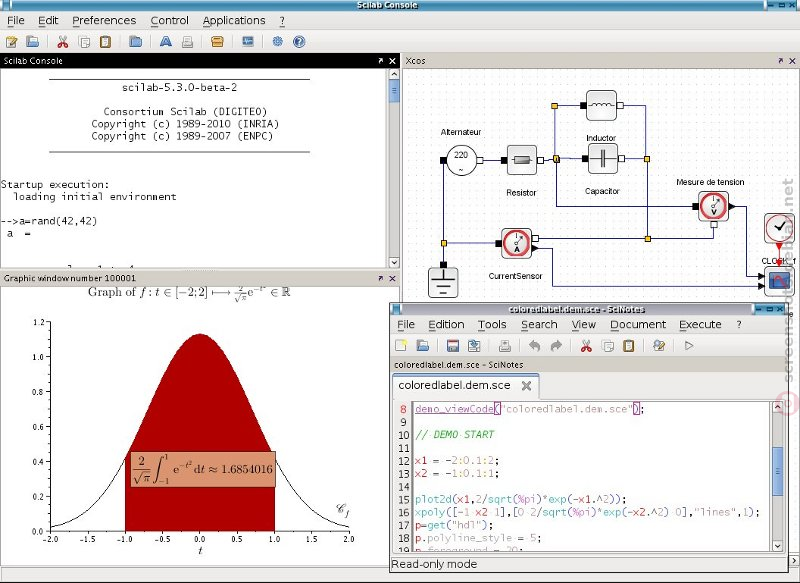Launch Xcos from the console toolbar
The width and height of the screenshot is (800, 583).
248,41
